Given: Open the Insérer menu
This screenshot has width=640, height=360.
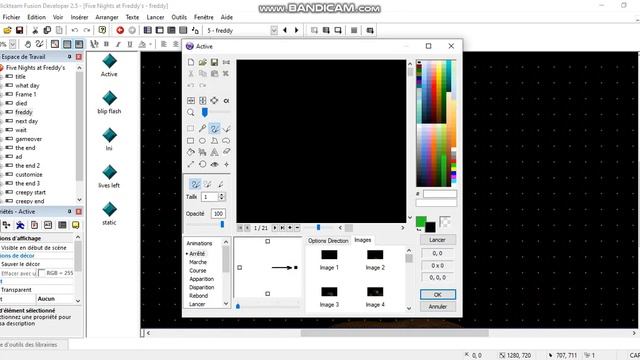Looking at the screenshot, I should tap(79, 17).
